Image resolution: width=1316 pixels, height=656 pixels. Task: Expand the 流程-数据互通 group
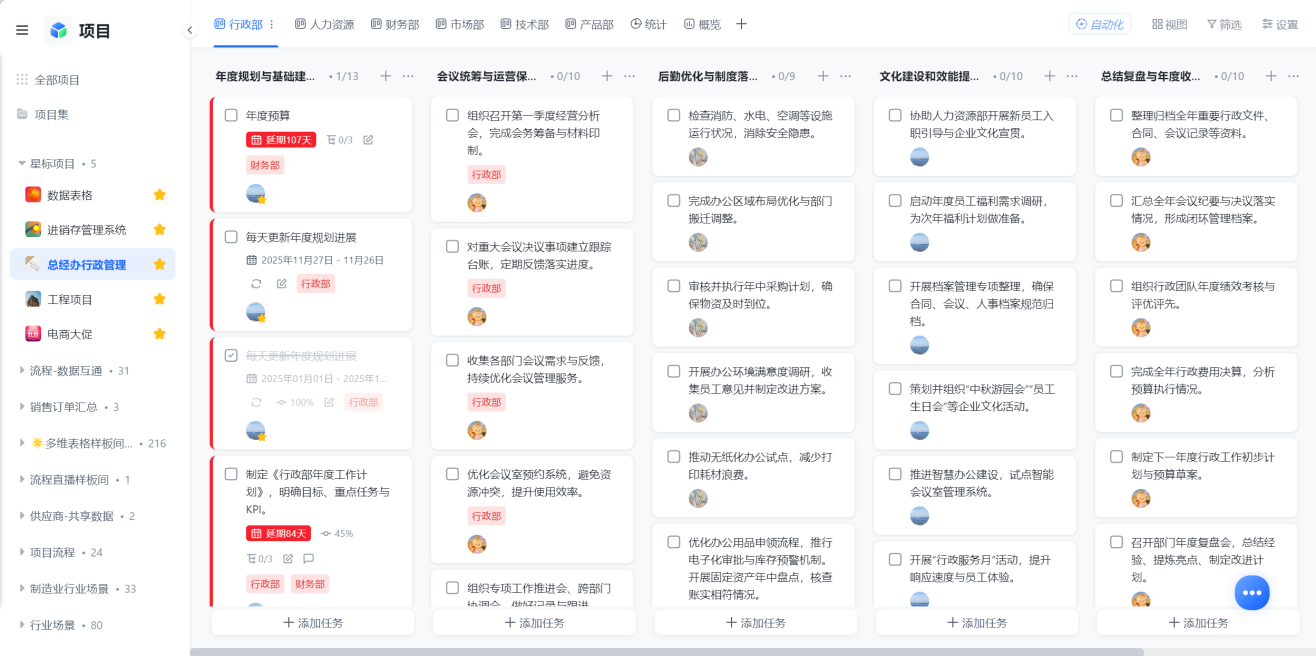pos(22,370)
